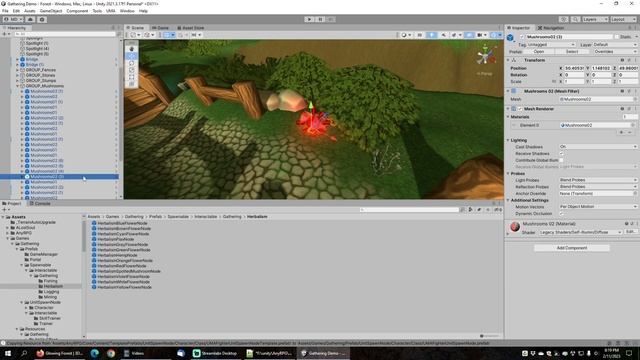Click the Play button
The image size is (640, 360).
[x=309, y=19]
